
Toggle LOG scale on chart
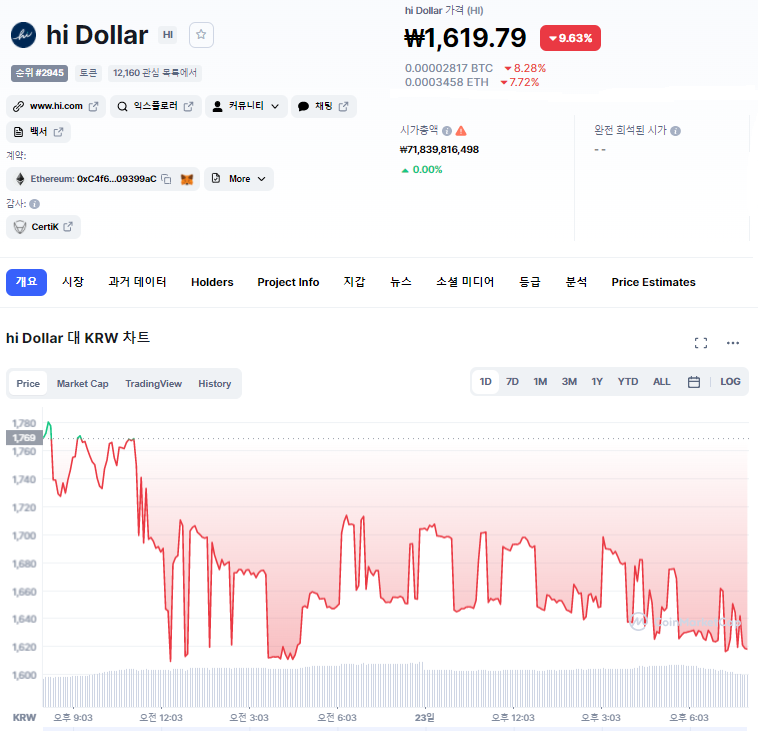tap(730, 382)
